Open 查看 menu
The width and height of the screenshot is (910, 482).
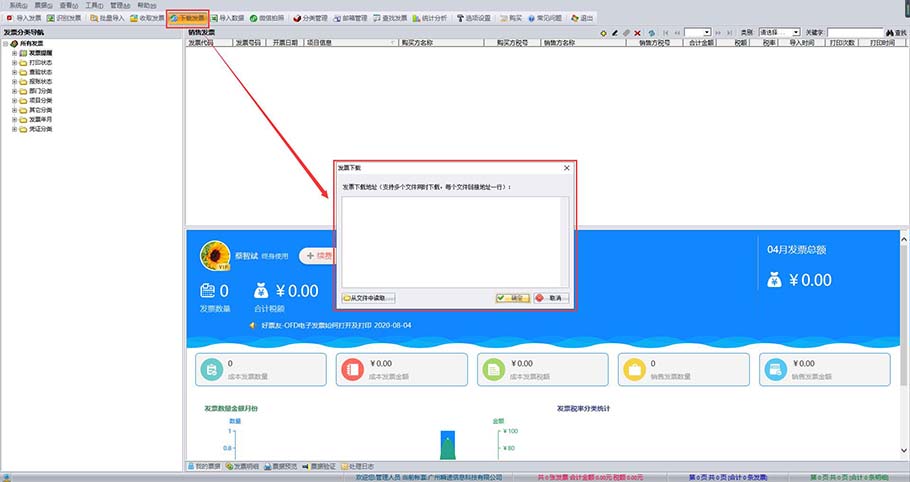pyautogui.click(x=69, y=5)
